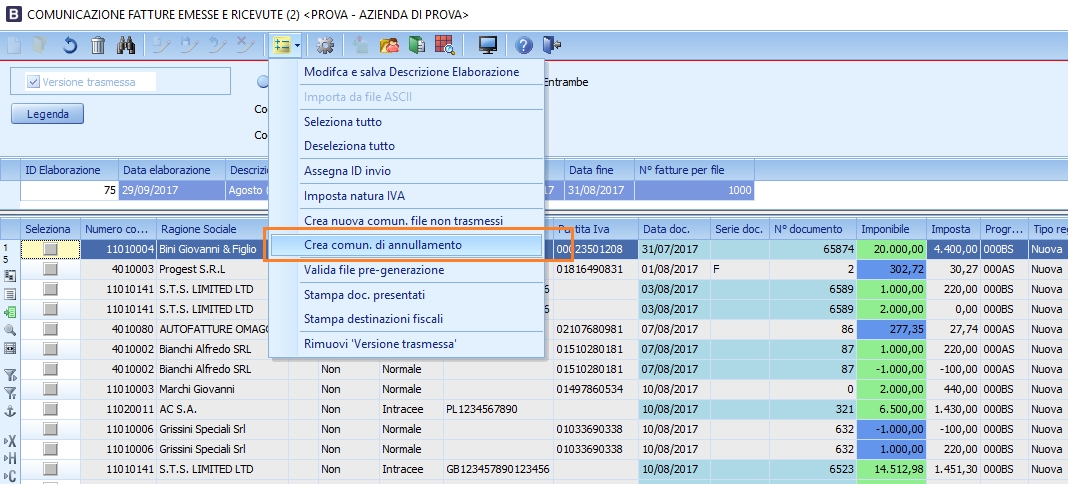The image size is (1068, 484).
Task: Choose Crea nuova comun. file non trasmessi
Action: click(403, 221)
